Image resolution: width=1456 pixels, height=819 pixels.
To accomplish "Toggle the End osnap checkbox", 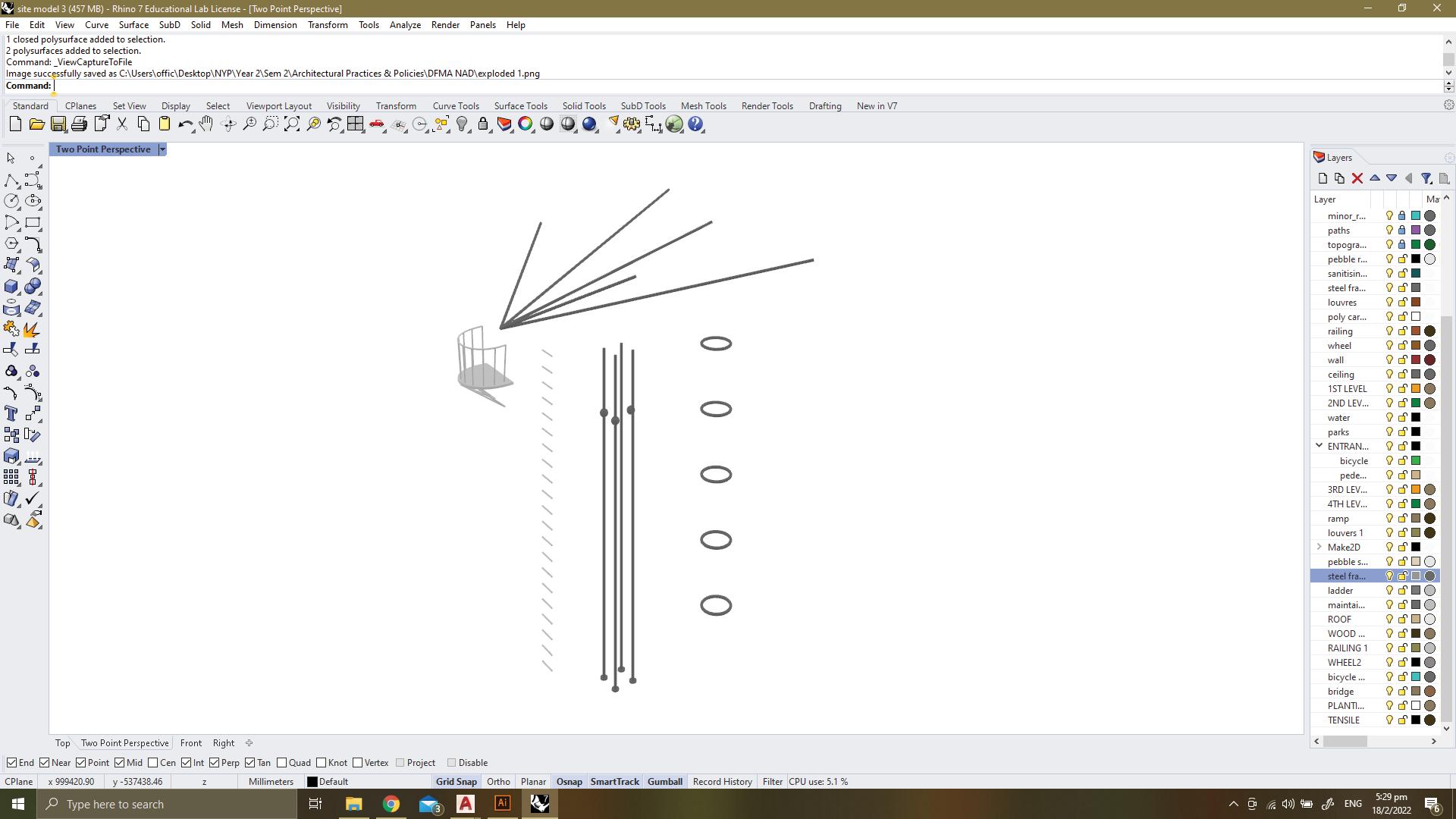I will click(11, 763).
